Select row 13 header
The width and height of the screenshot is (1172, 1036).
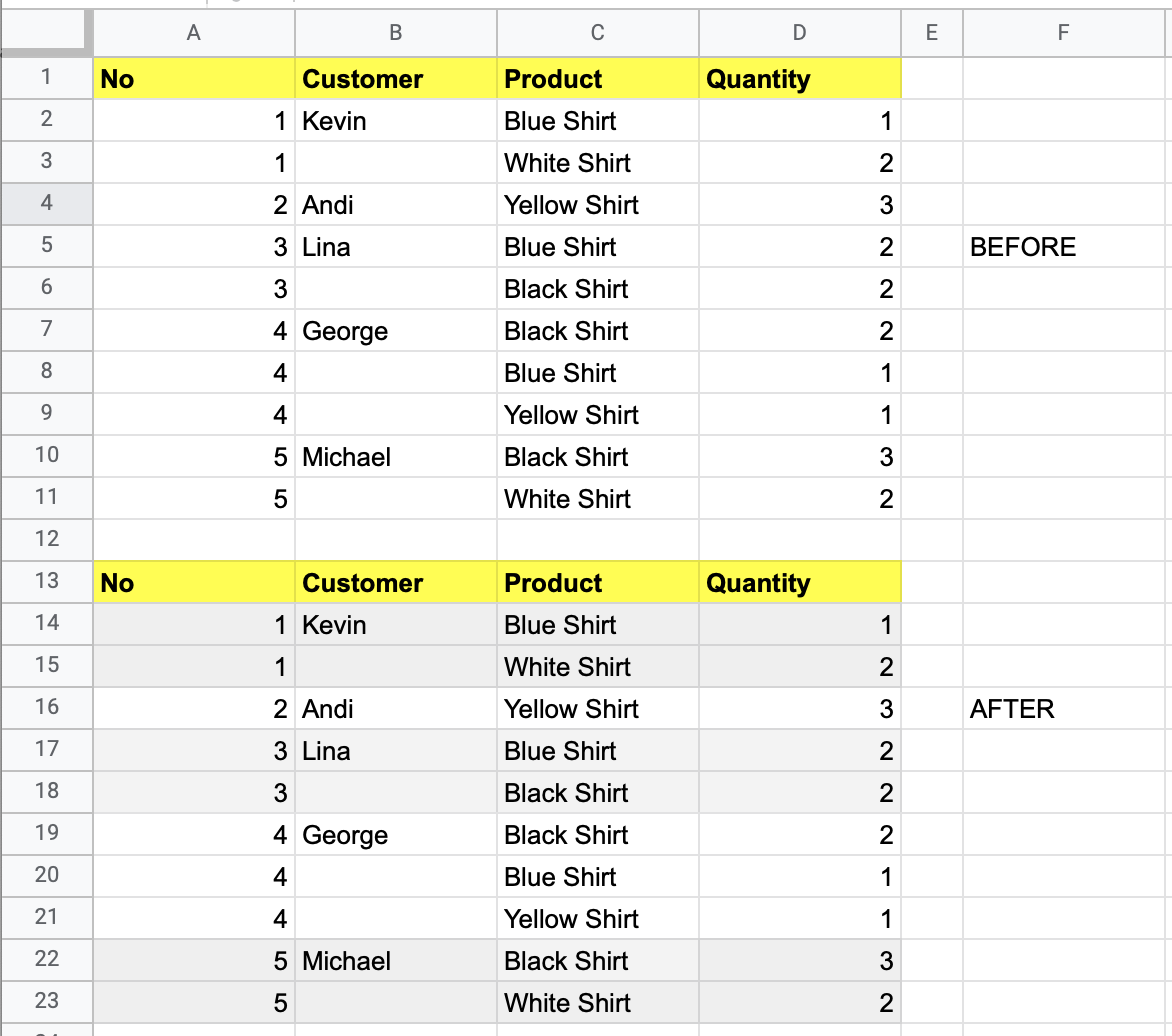[46, 582]
